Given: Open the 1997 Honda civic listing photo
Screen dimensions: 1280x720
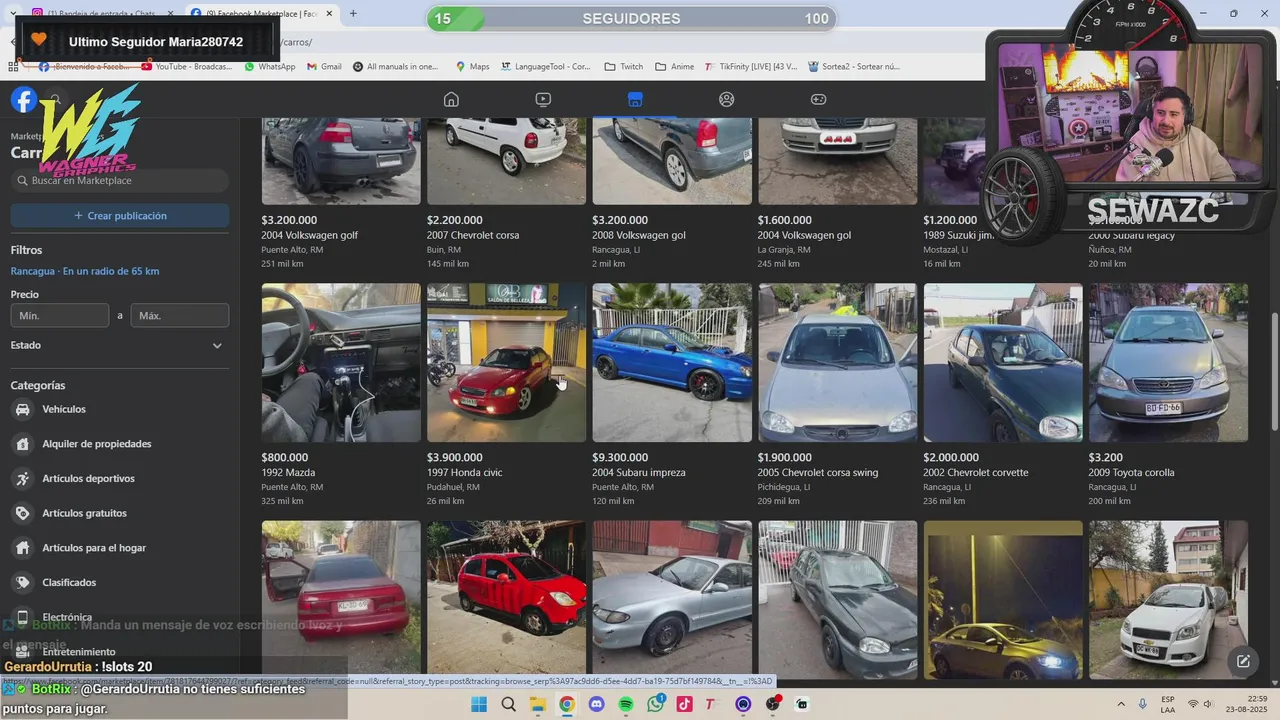Looking at the screenshot, I should [507, 363].
